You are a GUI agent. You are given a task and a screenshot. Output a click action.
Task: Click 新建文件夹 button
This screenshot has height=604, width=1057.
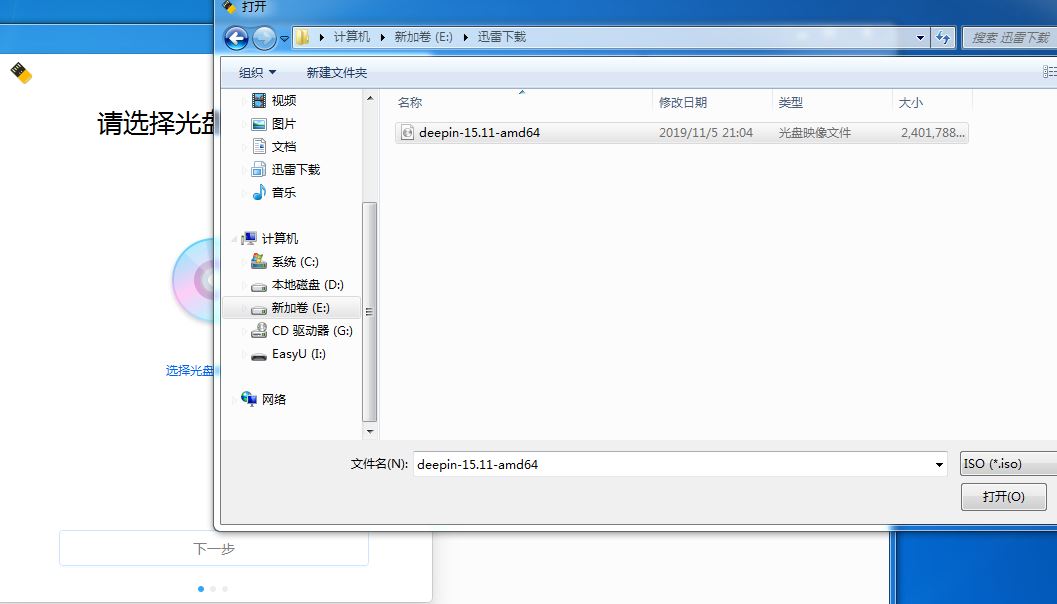click(336, 72)
